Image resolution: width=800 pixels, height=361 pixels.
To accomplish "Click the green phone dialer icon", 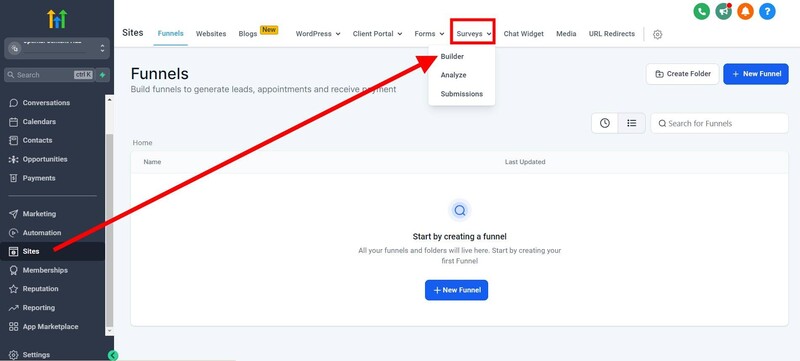I will pos(702,11).
